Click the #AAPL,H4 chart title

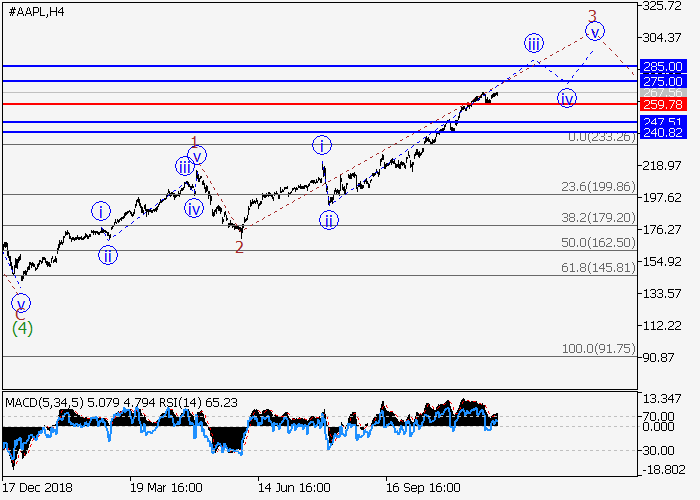[x=36, y=12]
